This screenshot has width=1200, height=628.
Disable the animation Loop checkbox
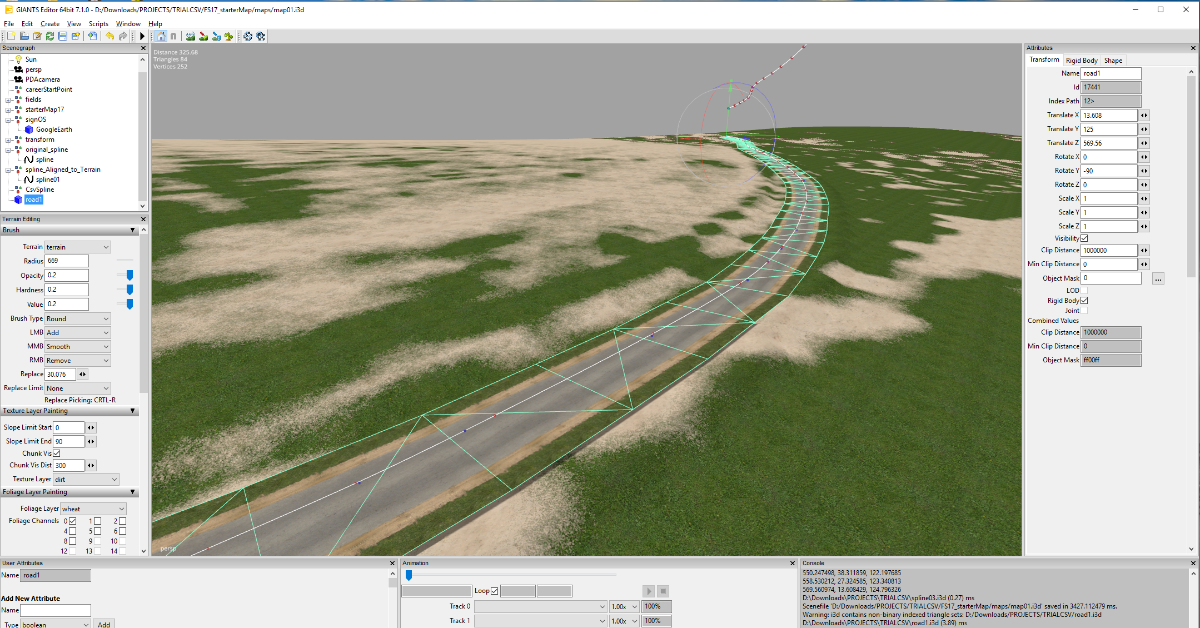pos(494,591)
